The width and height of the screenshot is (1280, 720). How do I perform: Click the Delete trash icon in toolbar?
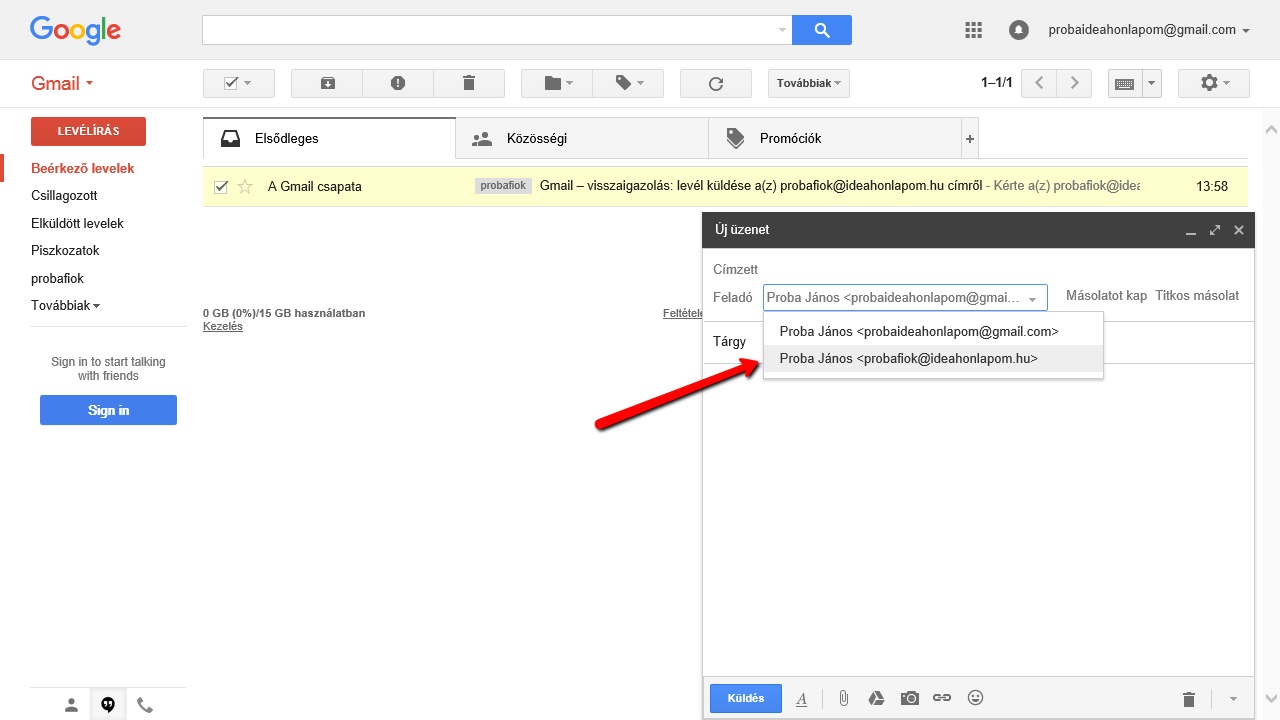(x=469, y=83)
